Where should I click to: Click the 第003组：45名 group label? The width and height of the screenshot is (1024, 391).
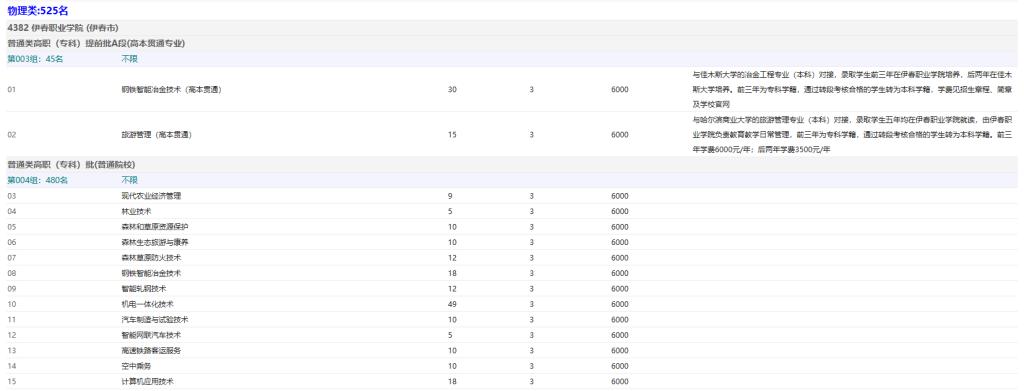35,59
